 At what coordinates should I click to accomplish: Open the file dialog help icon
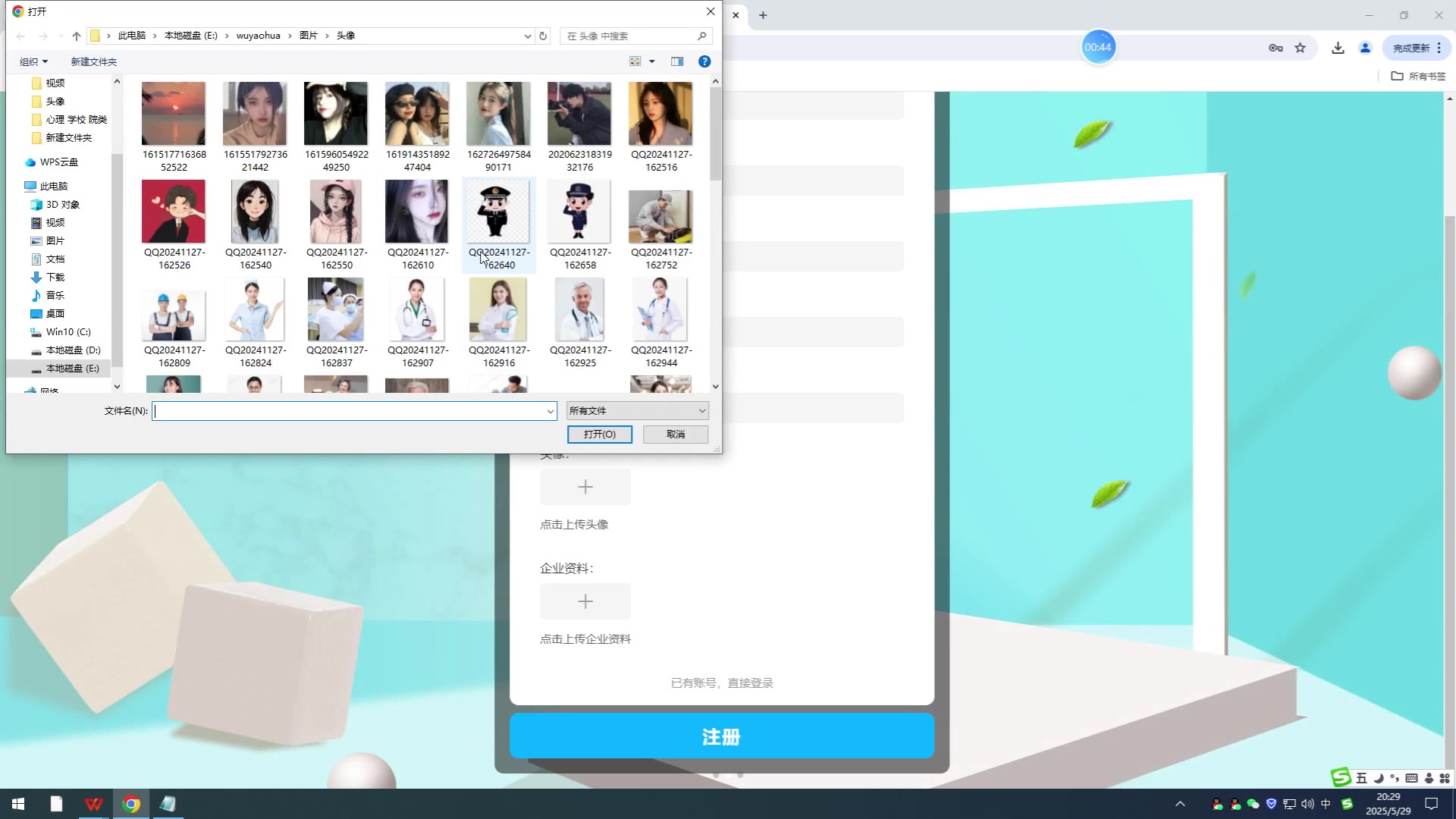click(x=704, y=61)
